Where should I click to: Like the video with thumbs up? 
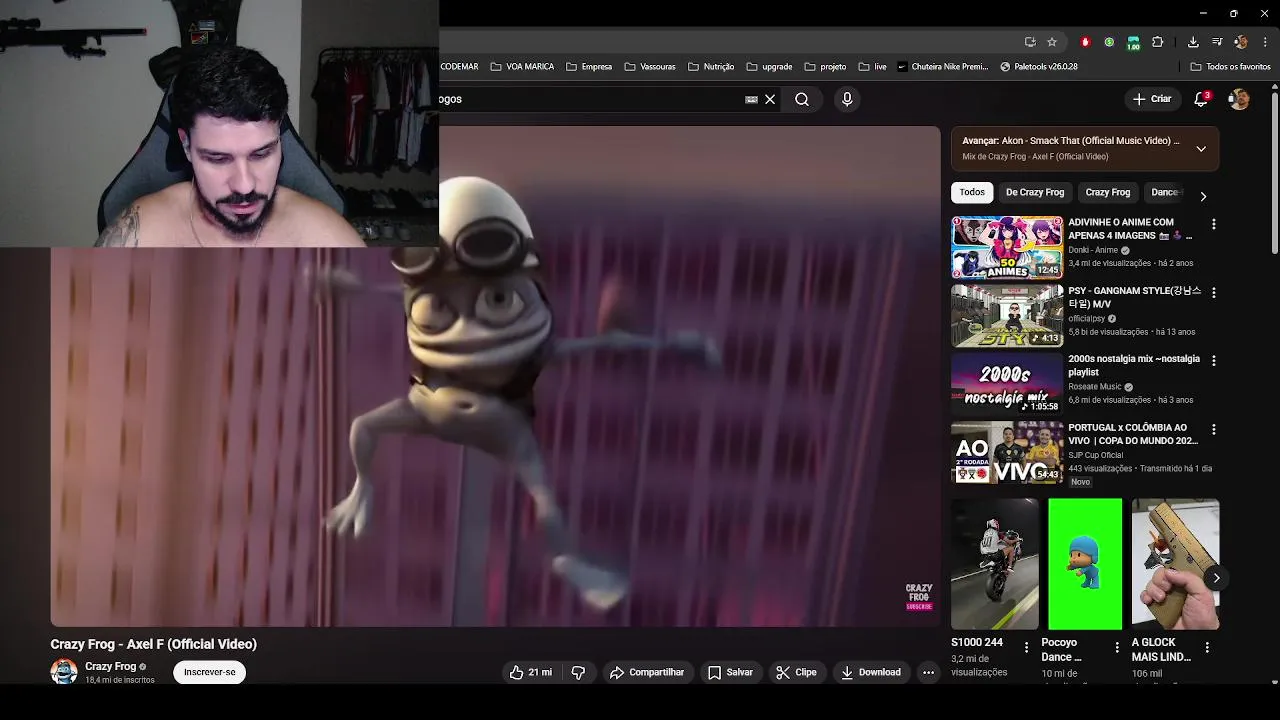530,672
